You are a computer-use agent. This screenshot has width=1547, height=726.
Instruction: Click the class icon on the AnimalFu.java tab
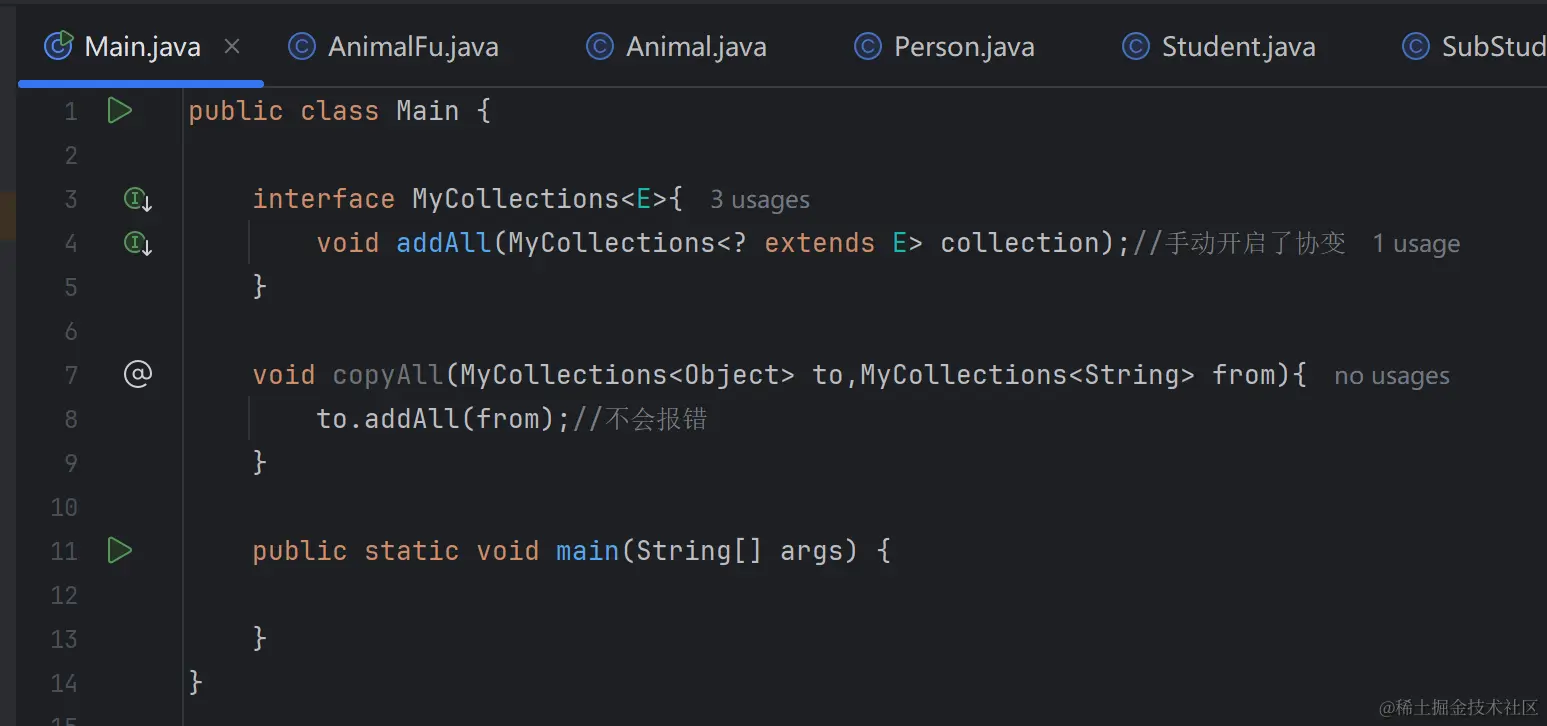click(301, 46)
